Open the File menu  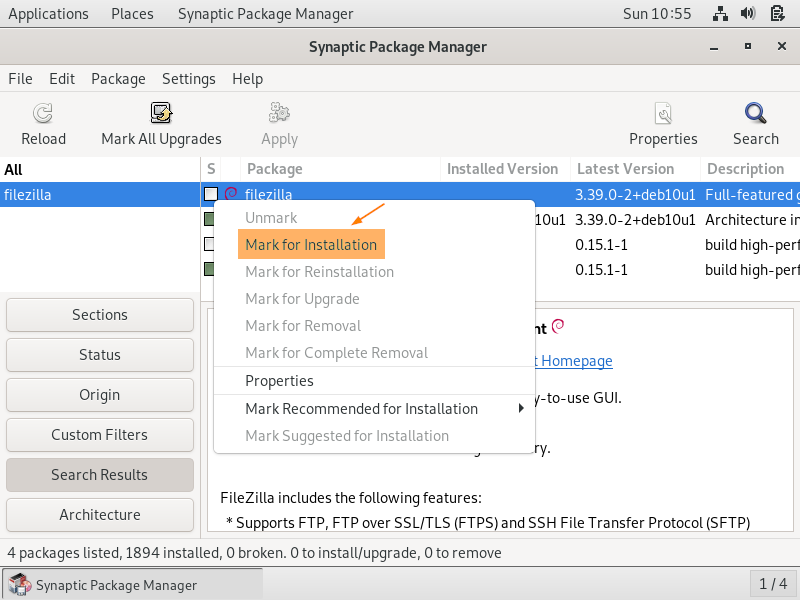click(20, 79)
